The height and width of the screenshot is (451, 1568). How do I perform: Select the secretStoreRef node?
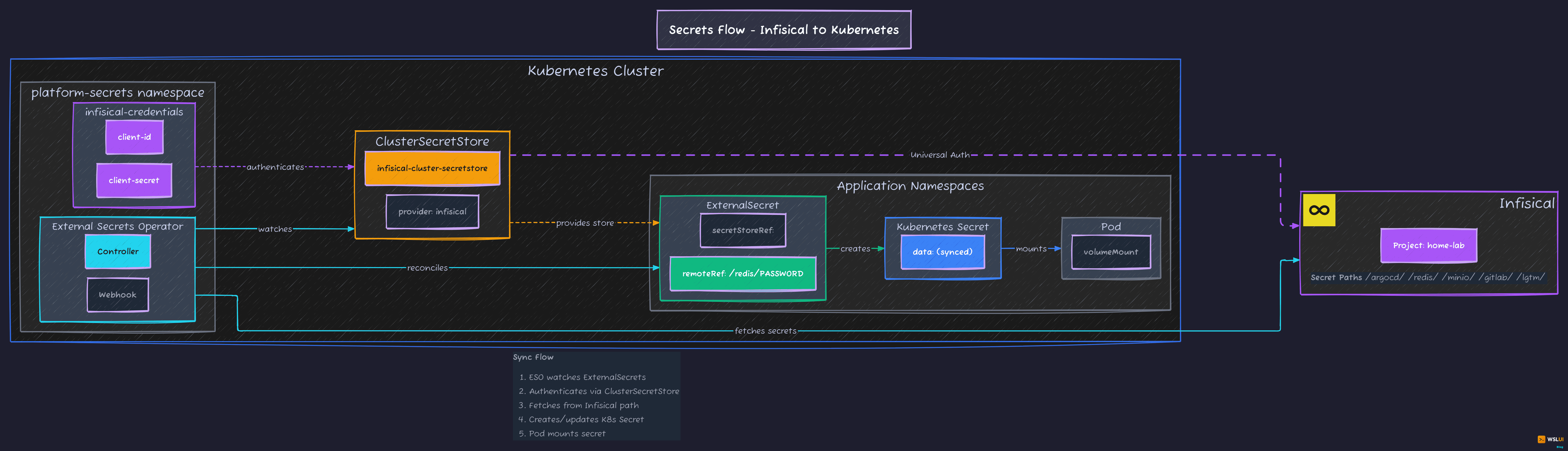(743, 230)
